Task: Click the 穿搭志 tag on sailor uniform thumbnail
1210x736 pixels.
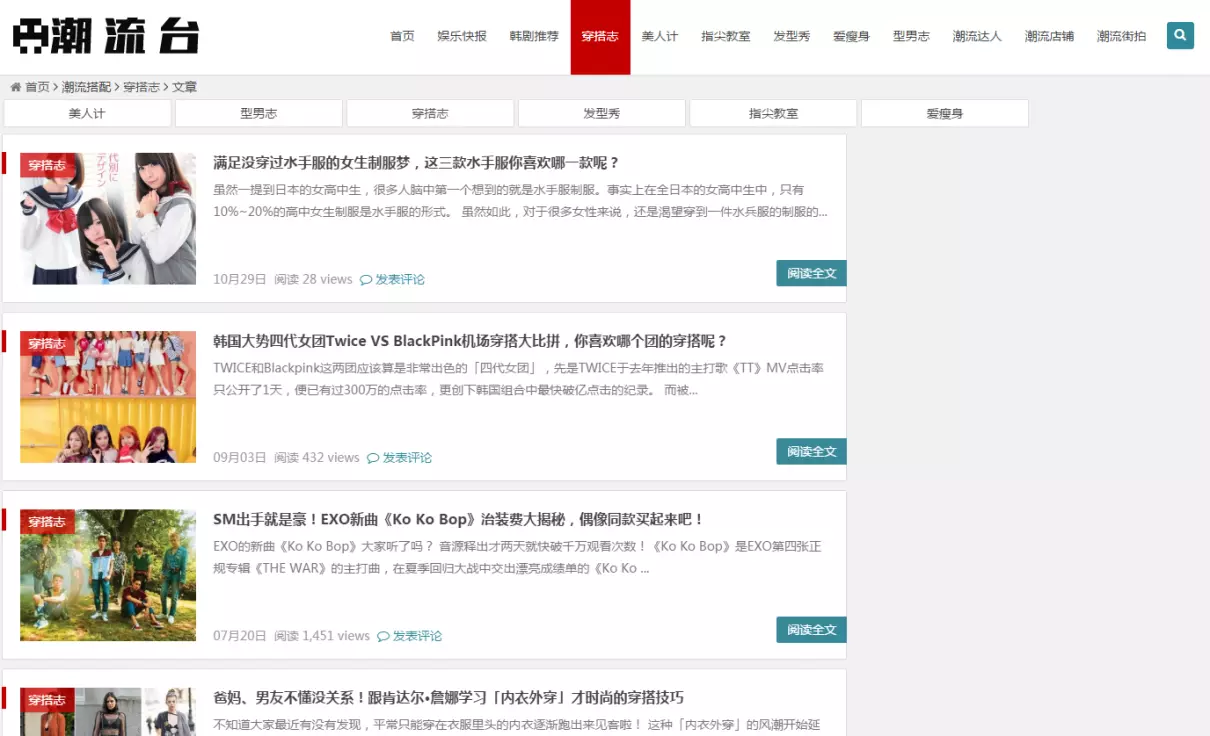Action: pos(47,165)
